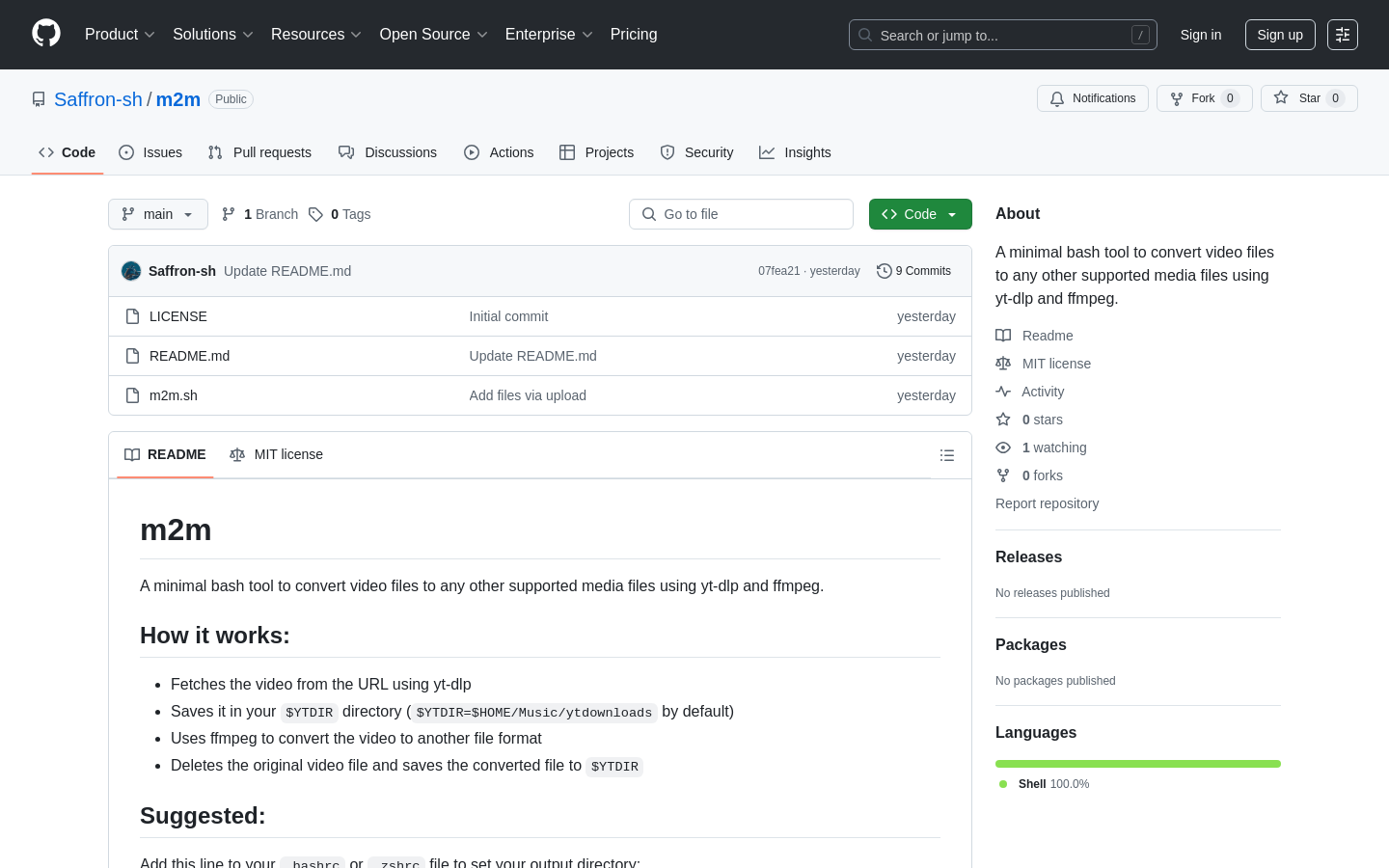
Task: Switch to the Projects tab
Action: pos(597,152)
